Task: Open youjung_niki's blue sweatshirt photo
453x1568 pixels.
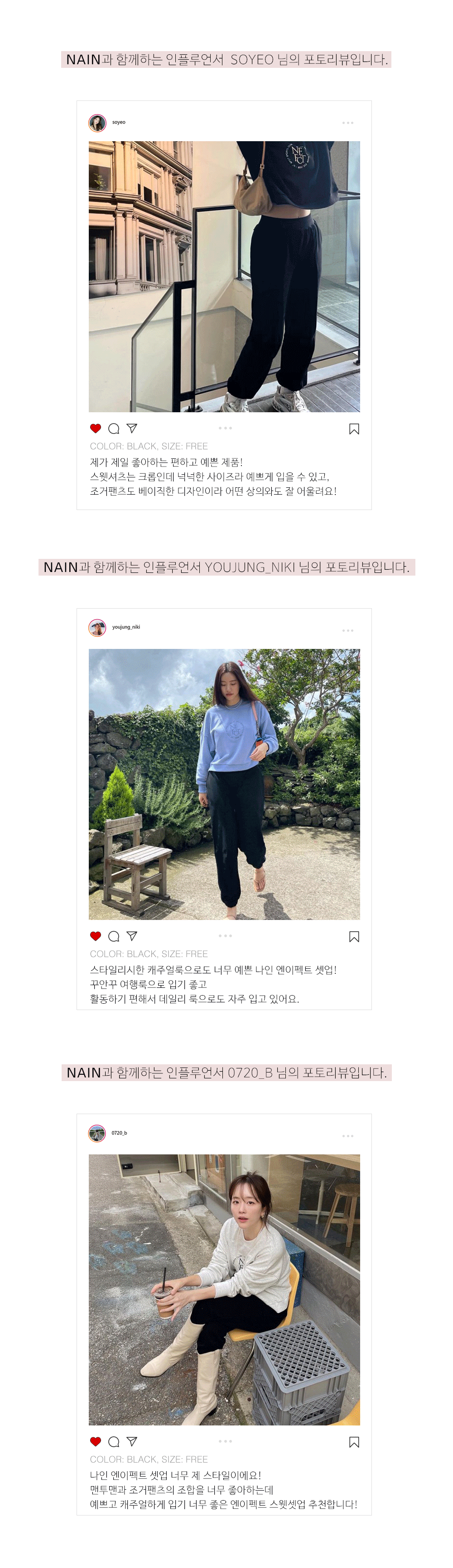Action: pos(224,784)
